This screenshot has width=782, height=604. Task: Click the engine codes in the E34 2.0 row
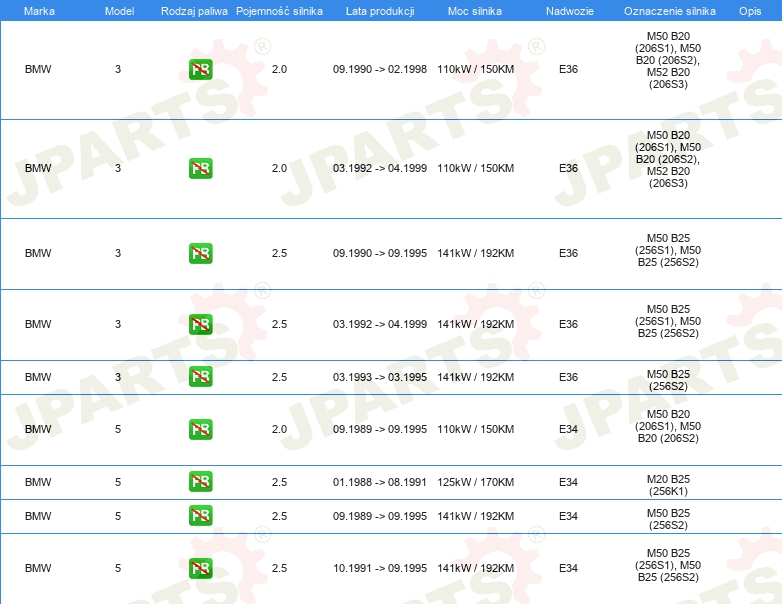pyautogui.click(x=668, y=426)
